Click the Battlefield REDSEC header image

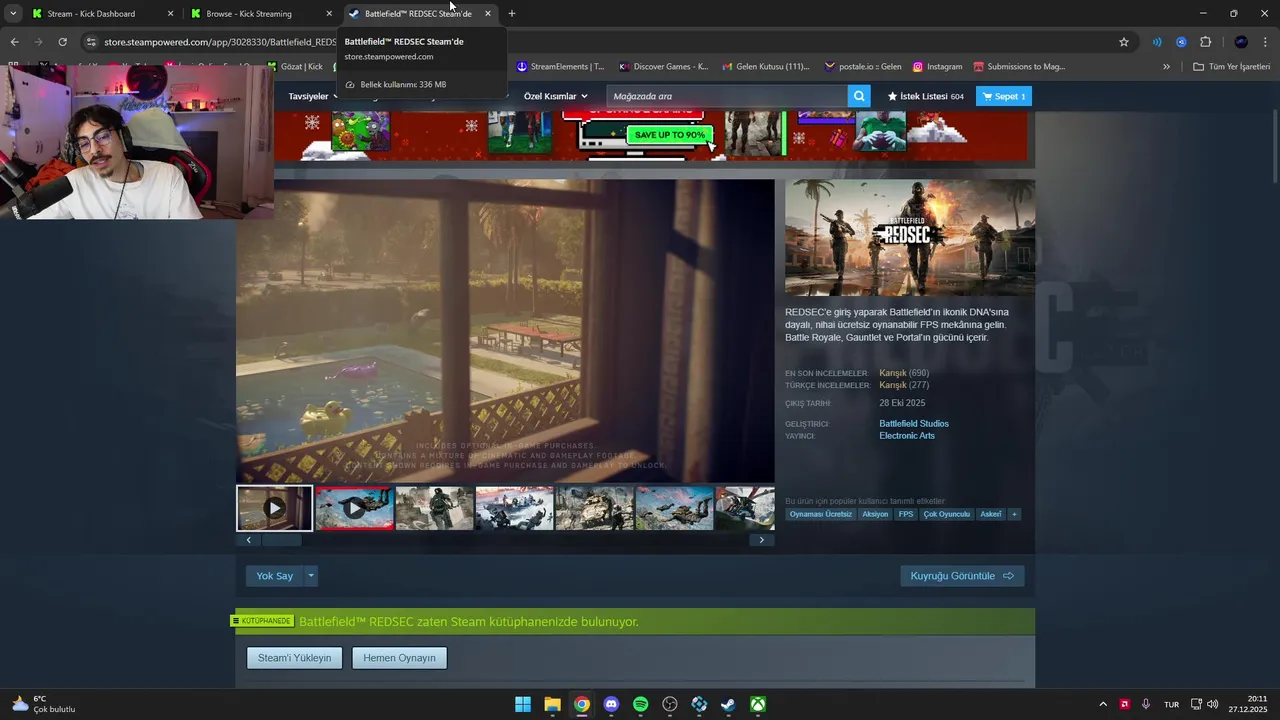point(910,238)
